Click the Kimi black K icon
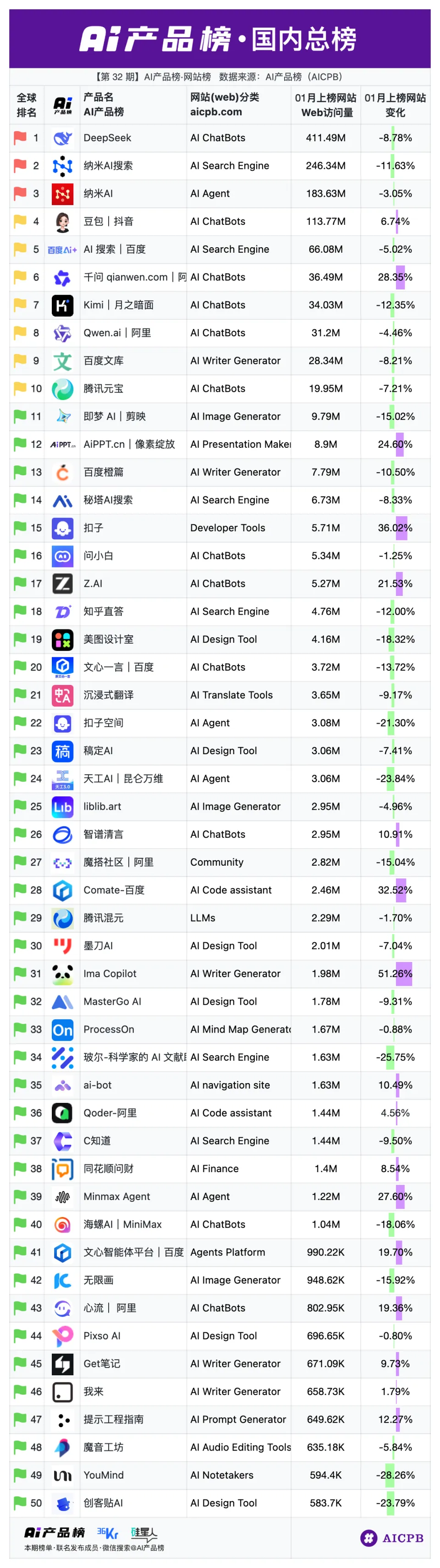Image resolution: width=440 pixels, height=1568 pixels. 63,305
